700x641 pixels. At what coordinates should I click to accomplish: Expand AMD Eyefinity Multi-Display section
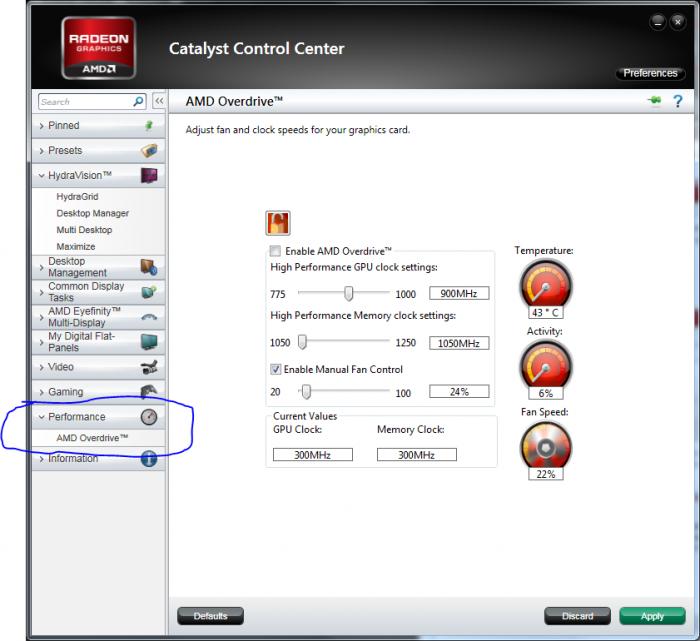click(98, 317)
